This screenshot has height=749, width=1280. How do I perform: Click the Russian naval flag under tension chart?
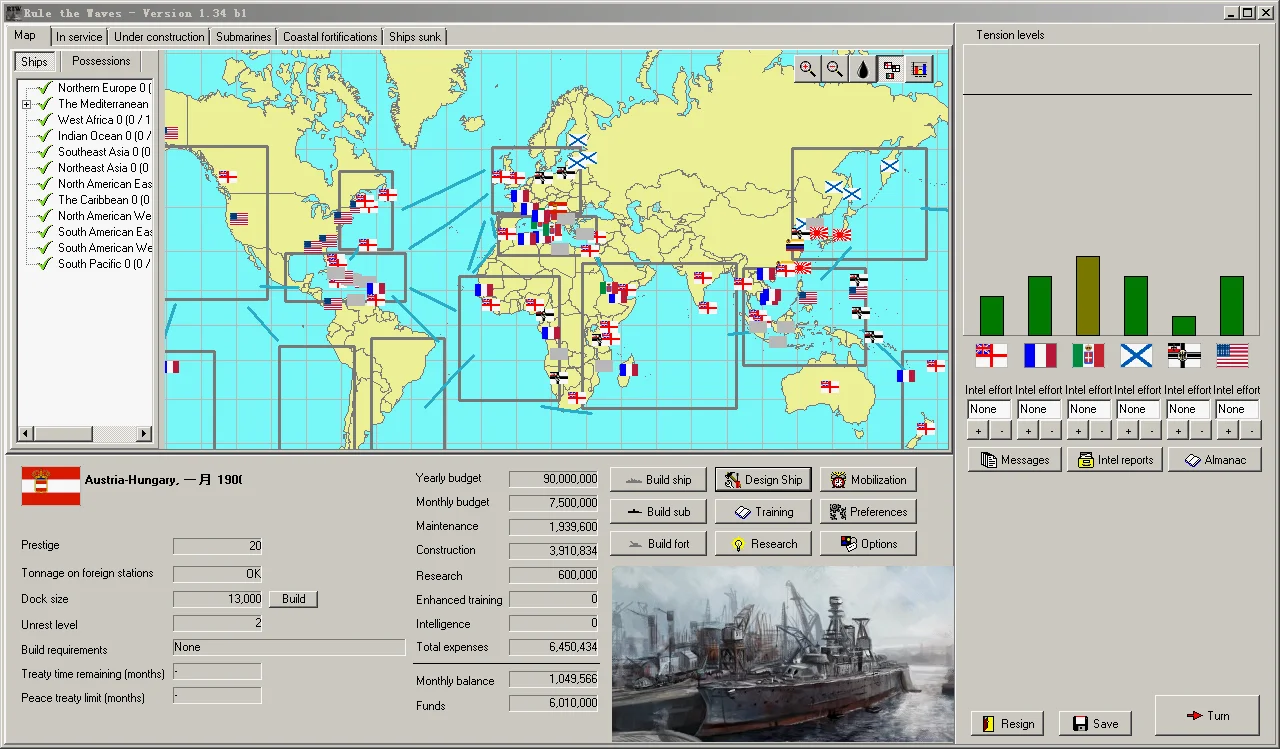pyautogui.click(x=1136, y=355)
